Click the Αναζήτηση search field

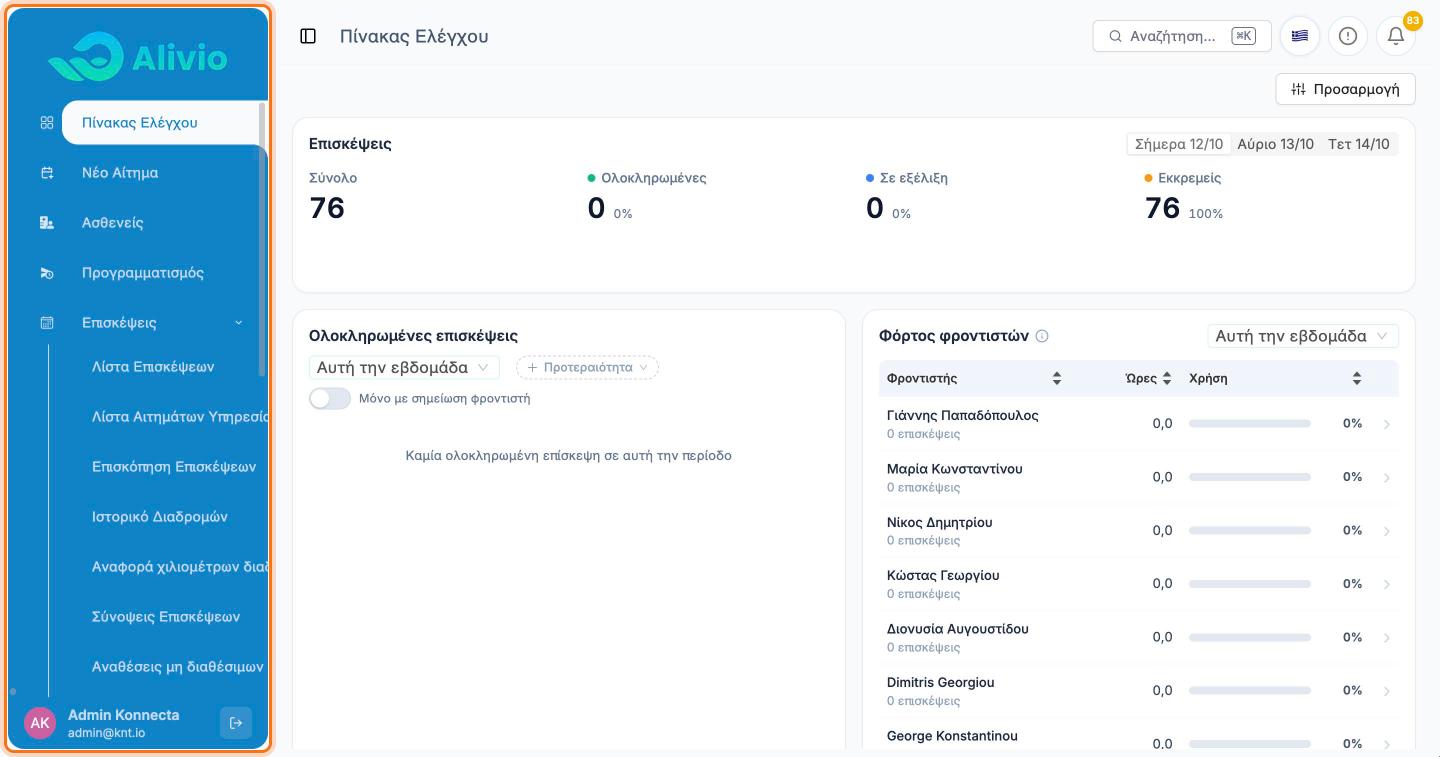click(1182, 36)
